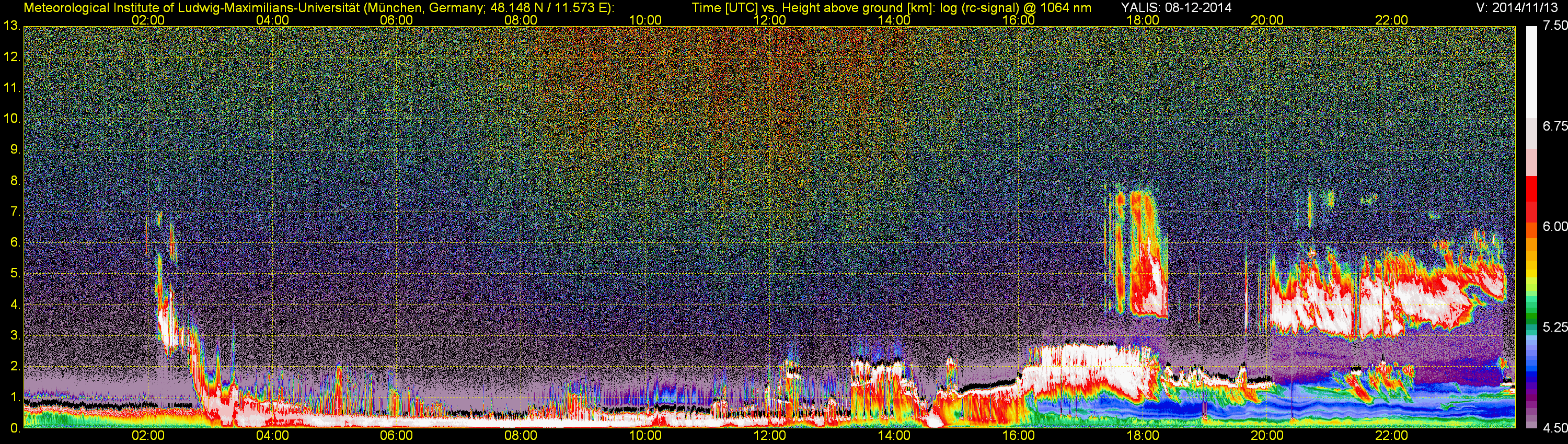
Task: Select the 12:00 tick on the top time axis
Action: [x=769, y=20]
